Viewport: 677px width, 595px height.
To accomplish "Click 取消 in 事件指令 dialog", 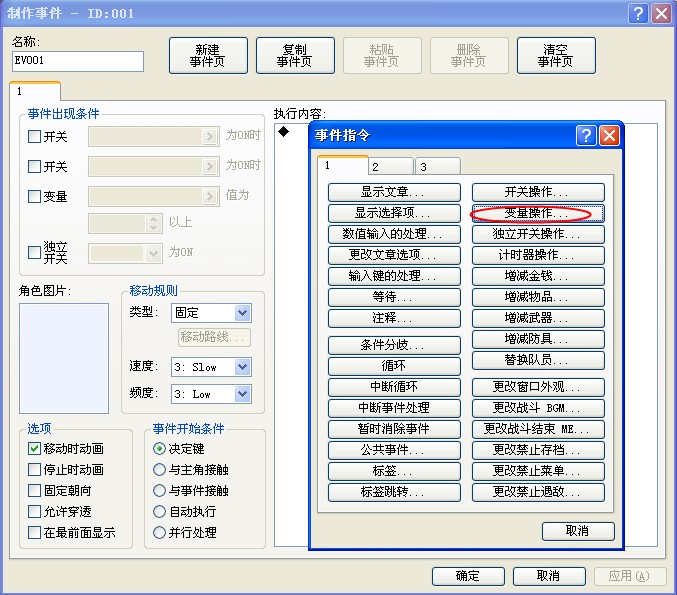I will (578, 531).
